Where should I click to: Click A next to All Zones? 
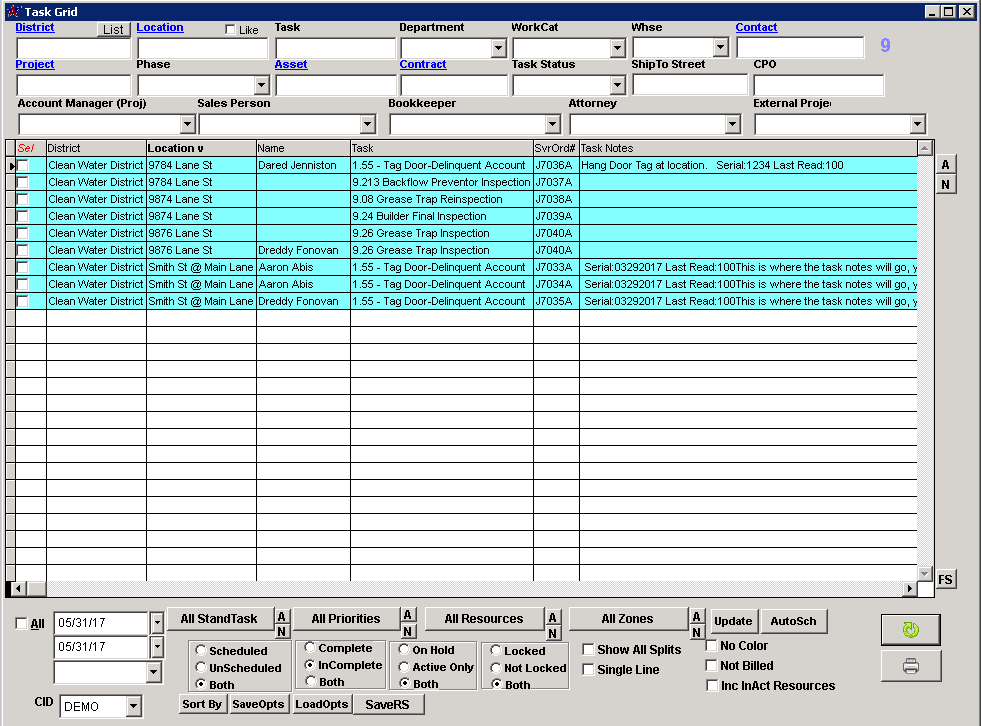[696, 616]
